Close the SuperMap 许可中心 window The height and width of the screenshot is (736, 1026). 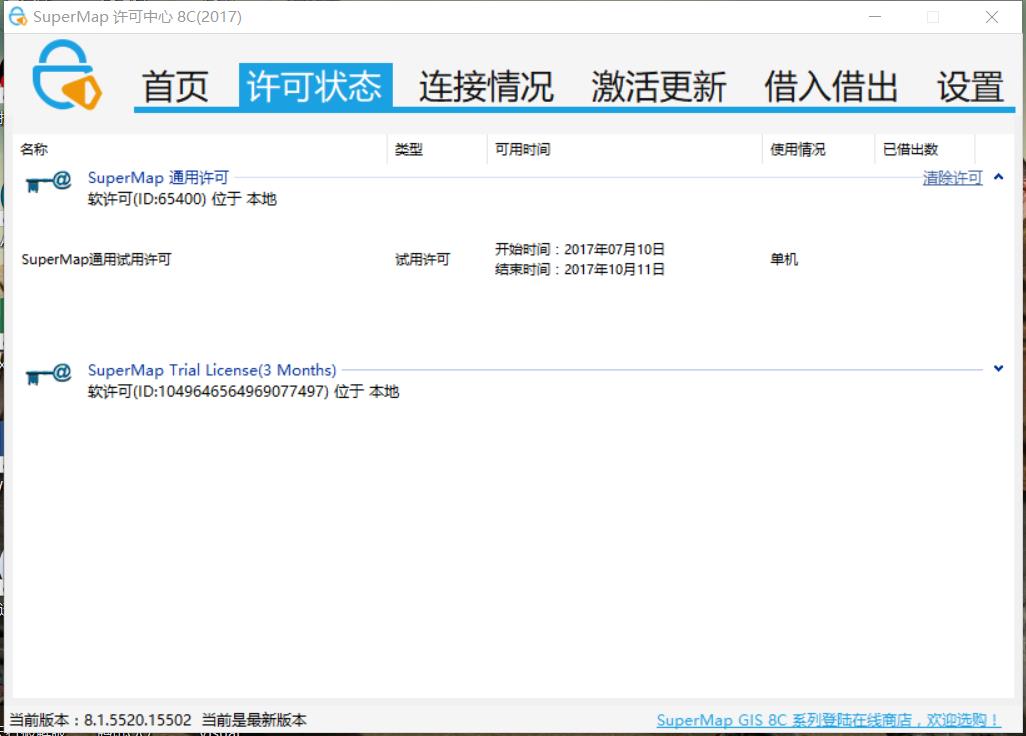click(992, 16)
